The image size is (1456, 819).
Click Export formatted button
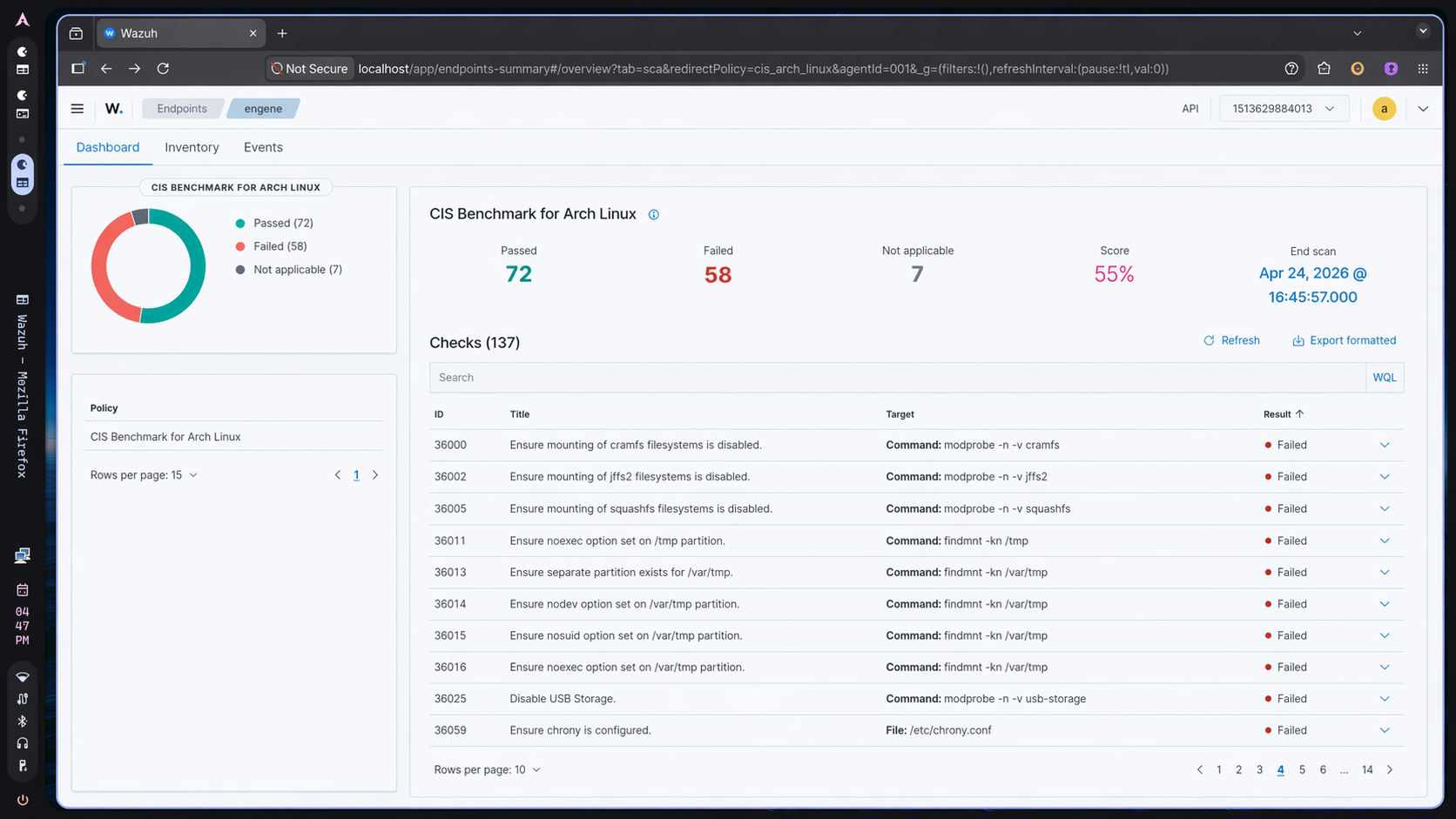1344,340
